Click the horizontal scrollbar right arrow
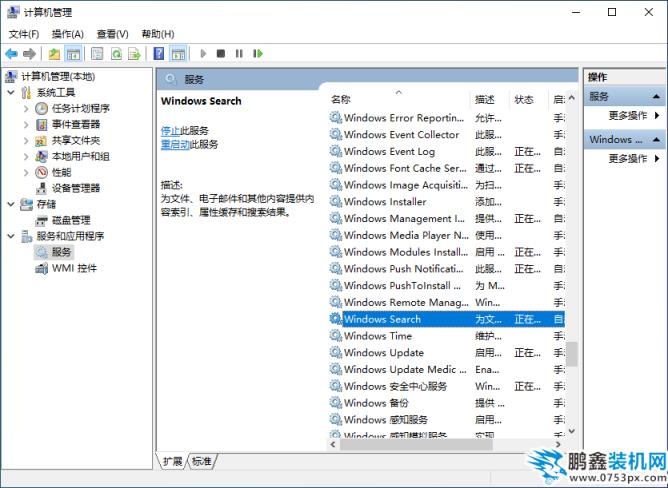The image size is (668, 488). pos(558,444)
